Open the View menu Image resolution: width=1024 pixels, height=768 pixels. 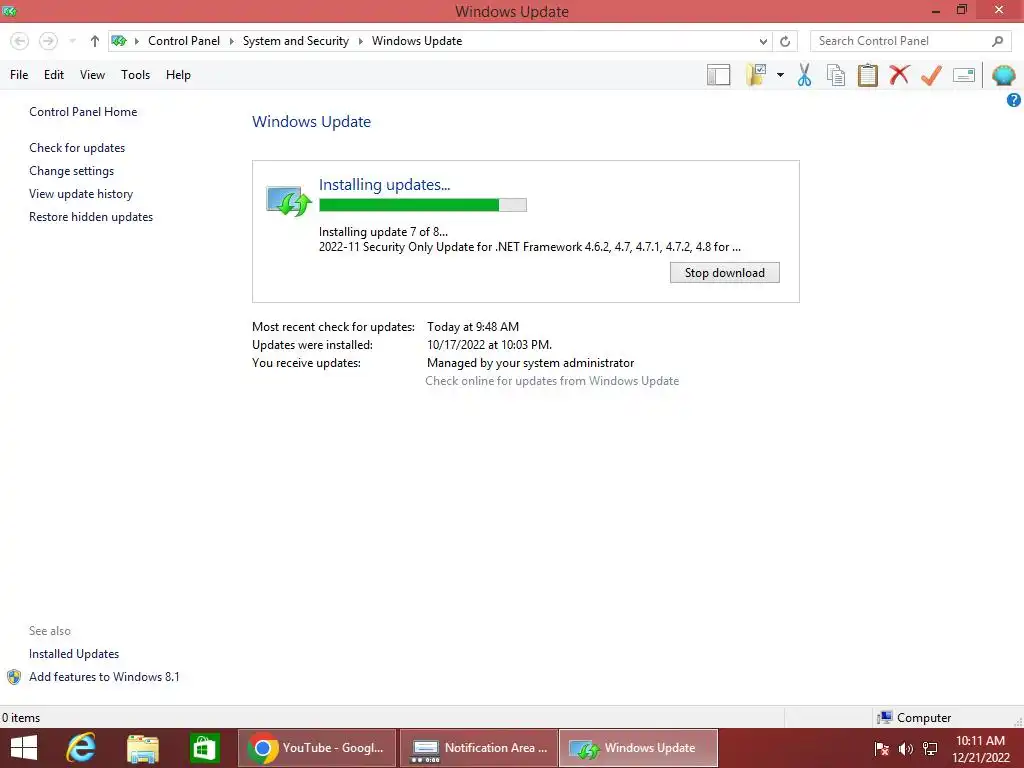[92, 75]
